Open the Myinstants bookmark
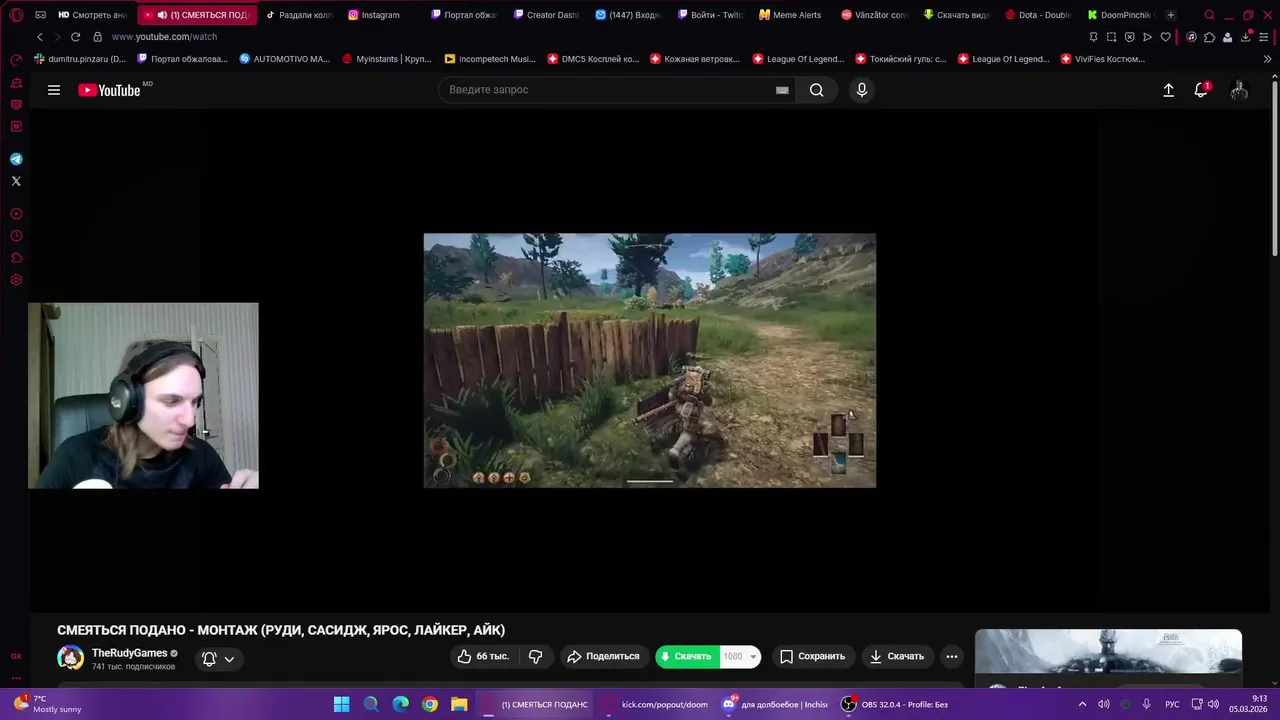 coord(386,59)
